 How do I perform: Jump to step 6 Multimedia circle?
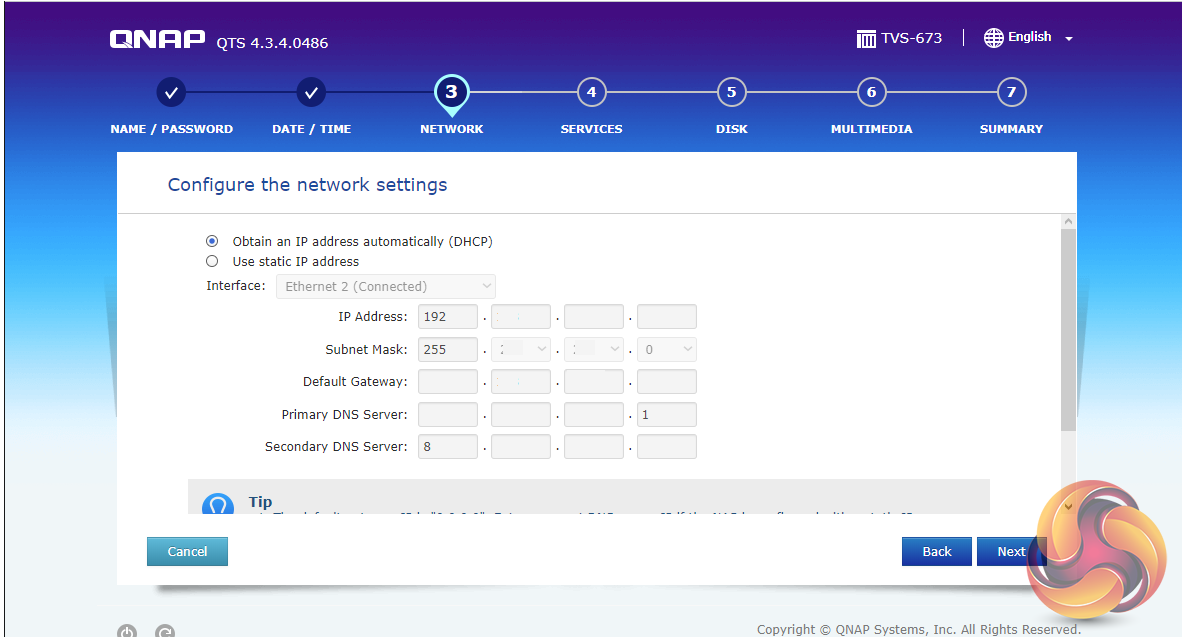tap(871, 92)
